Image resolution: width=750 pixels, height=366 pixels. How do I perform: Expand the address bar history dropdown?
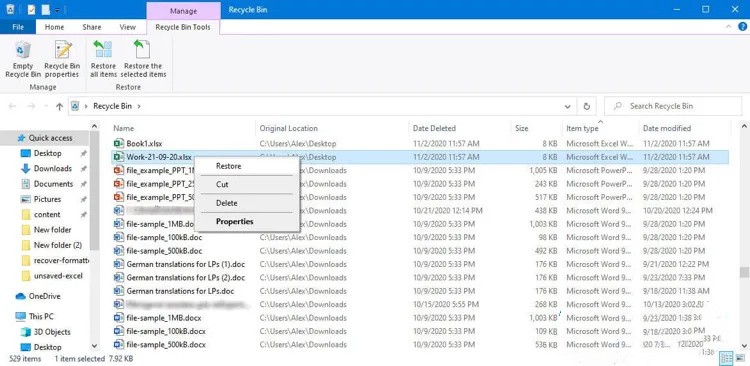pos(568,106)
